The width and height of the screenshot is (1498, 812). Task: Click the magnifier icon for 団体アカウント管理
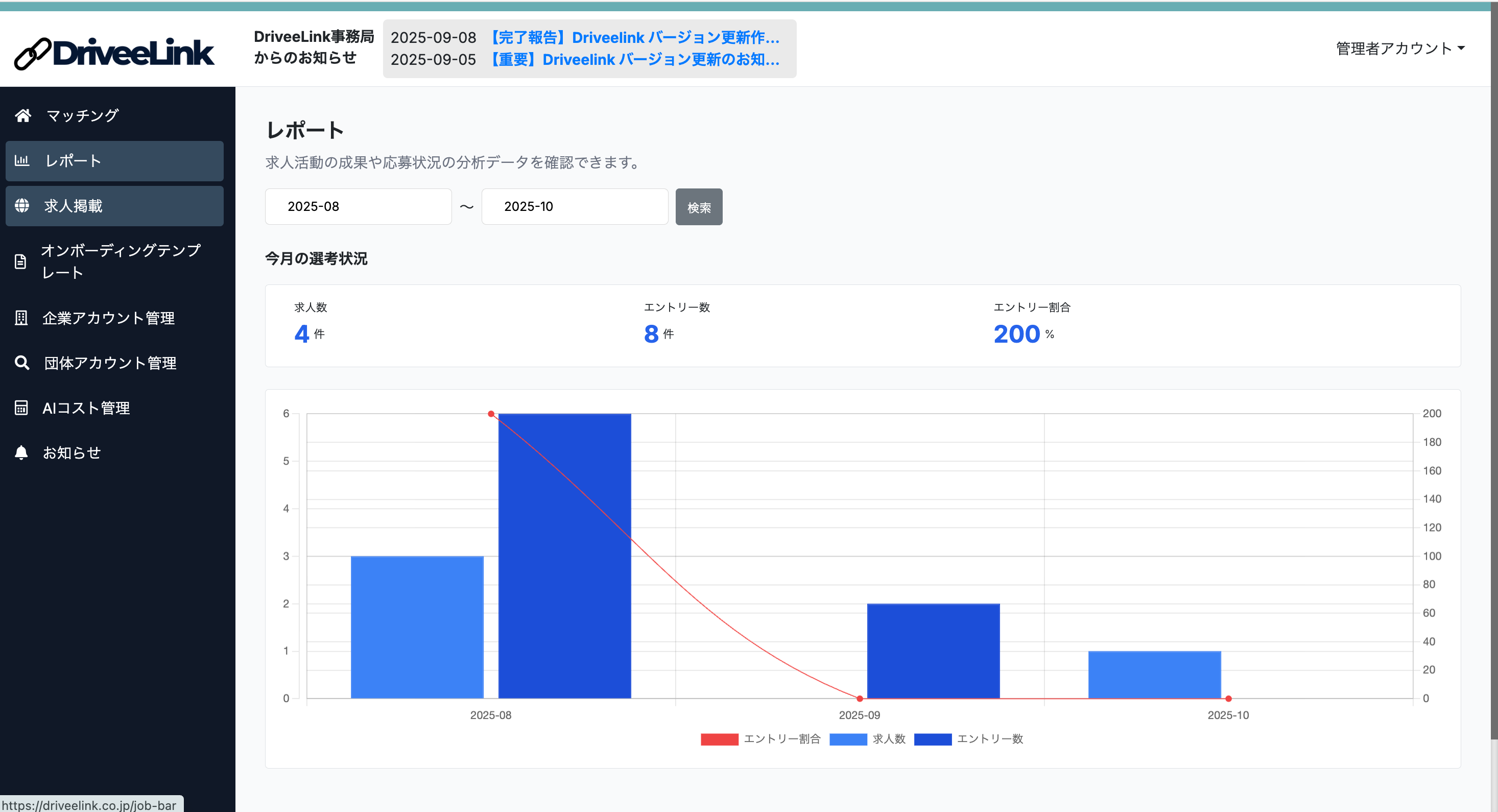point(21,363)
